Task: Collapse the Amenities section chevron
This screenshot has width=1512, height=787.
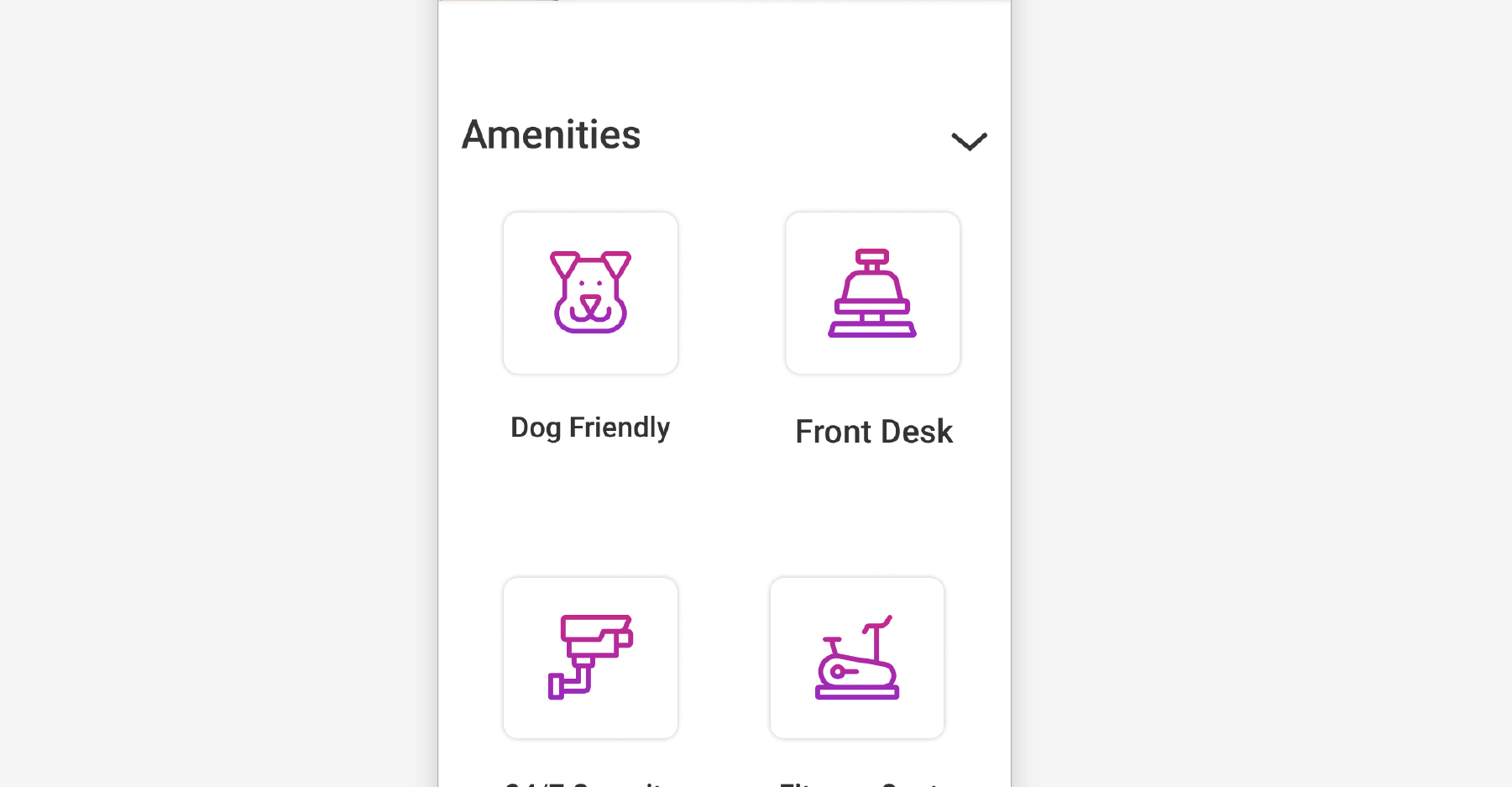Action: point(969,141)
